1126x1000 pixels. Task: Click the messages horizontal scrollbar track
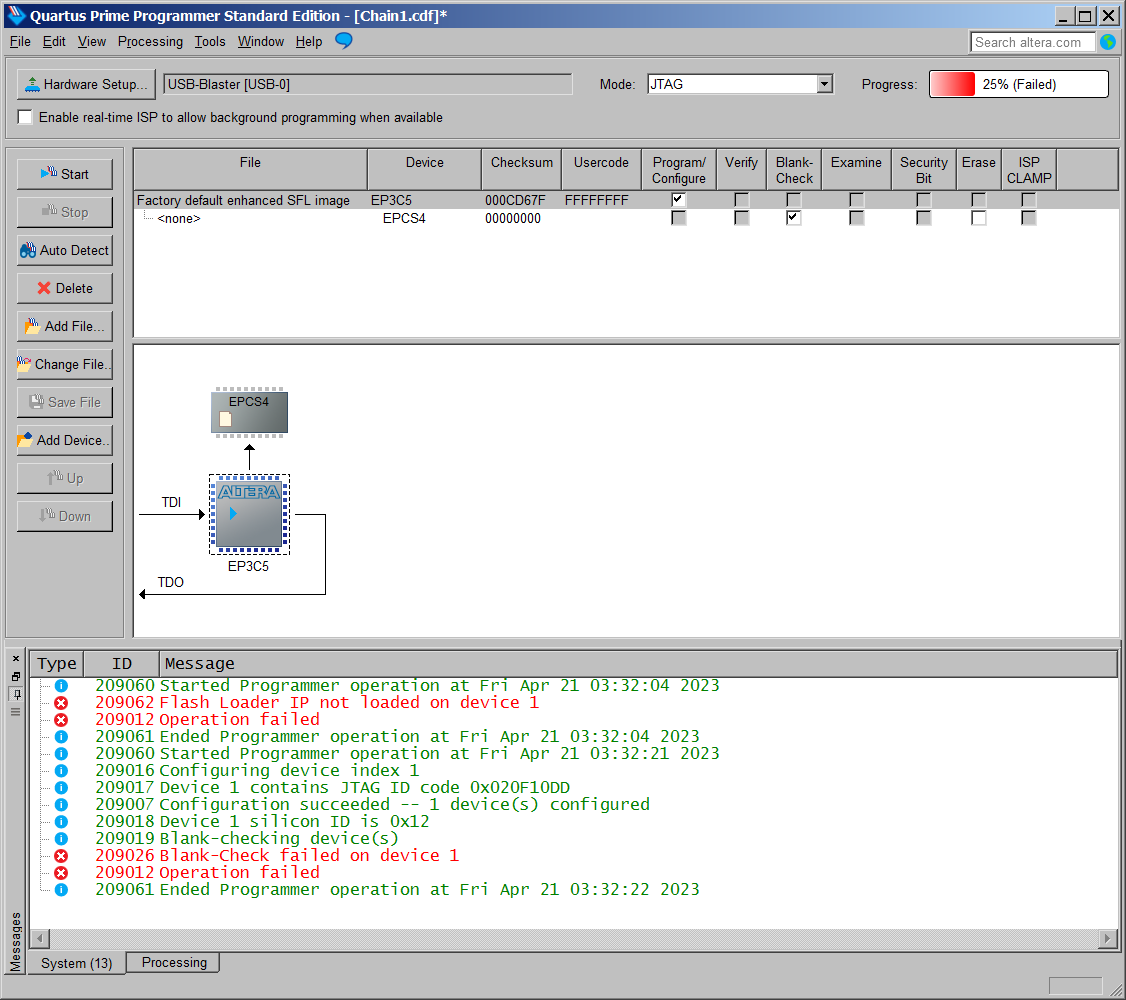click(574, 938)
